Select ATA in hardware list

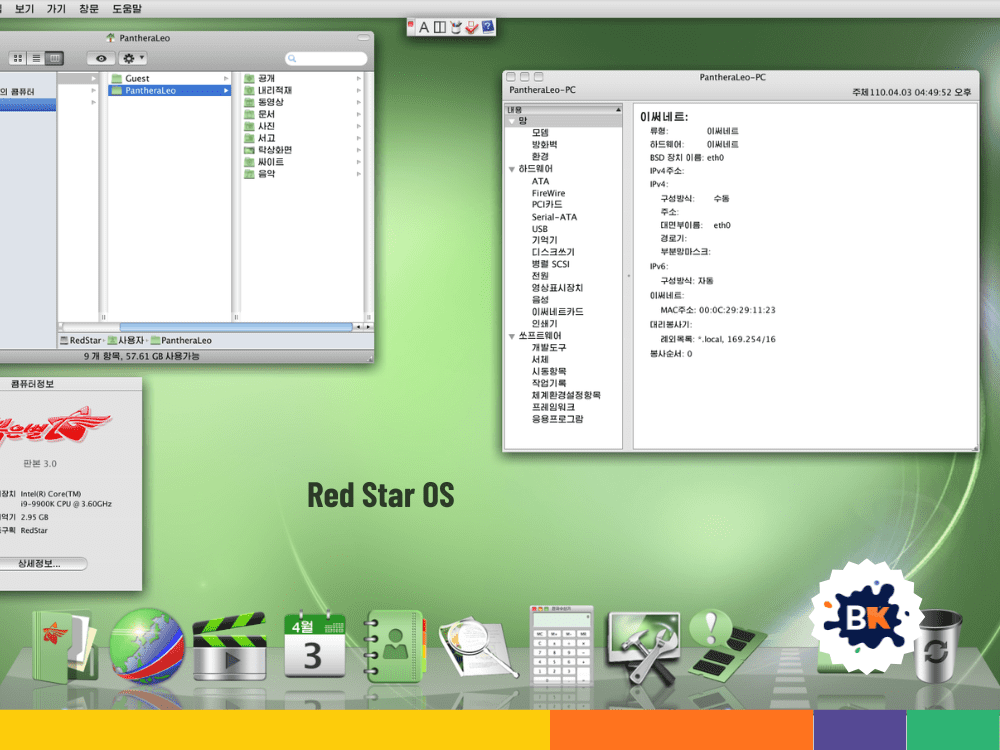coord(540,181)
